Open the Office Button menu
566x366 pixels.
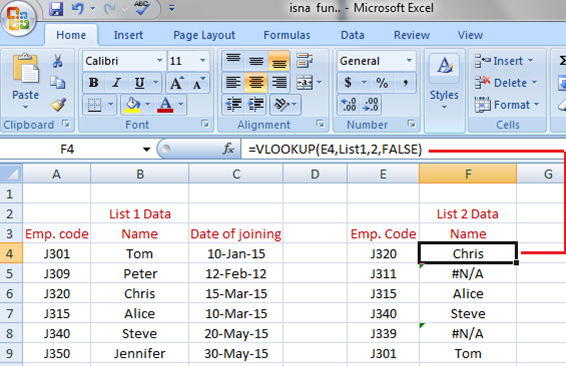tap(18, 18)
